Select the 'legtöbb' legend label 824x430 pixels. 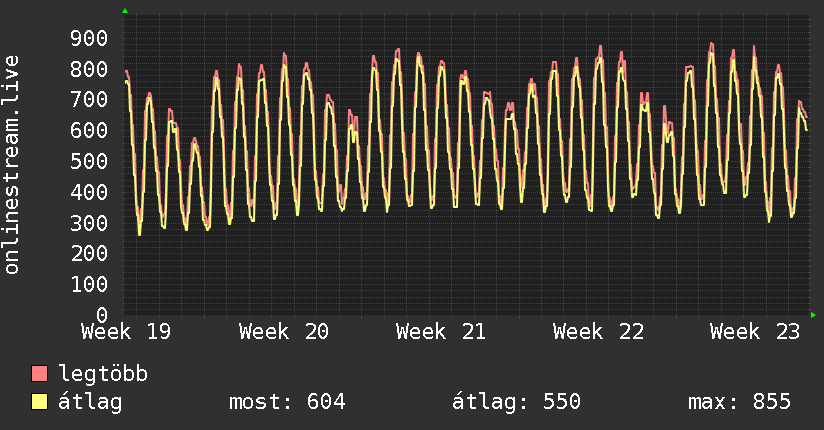103,374
